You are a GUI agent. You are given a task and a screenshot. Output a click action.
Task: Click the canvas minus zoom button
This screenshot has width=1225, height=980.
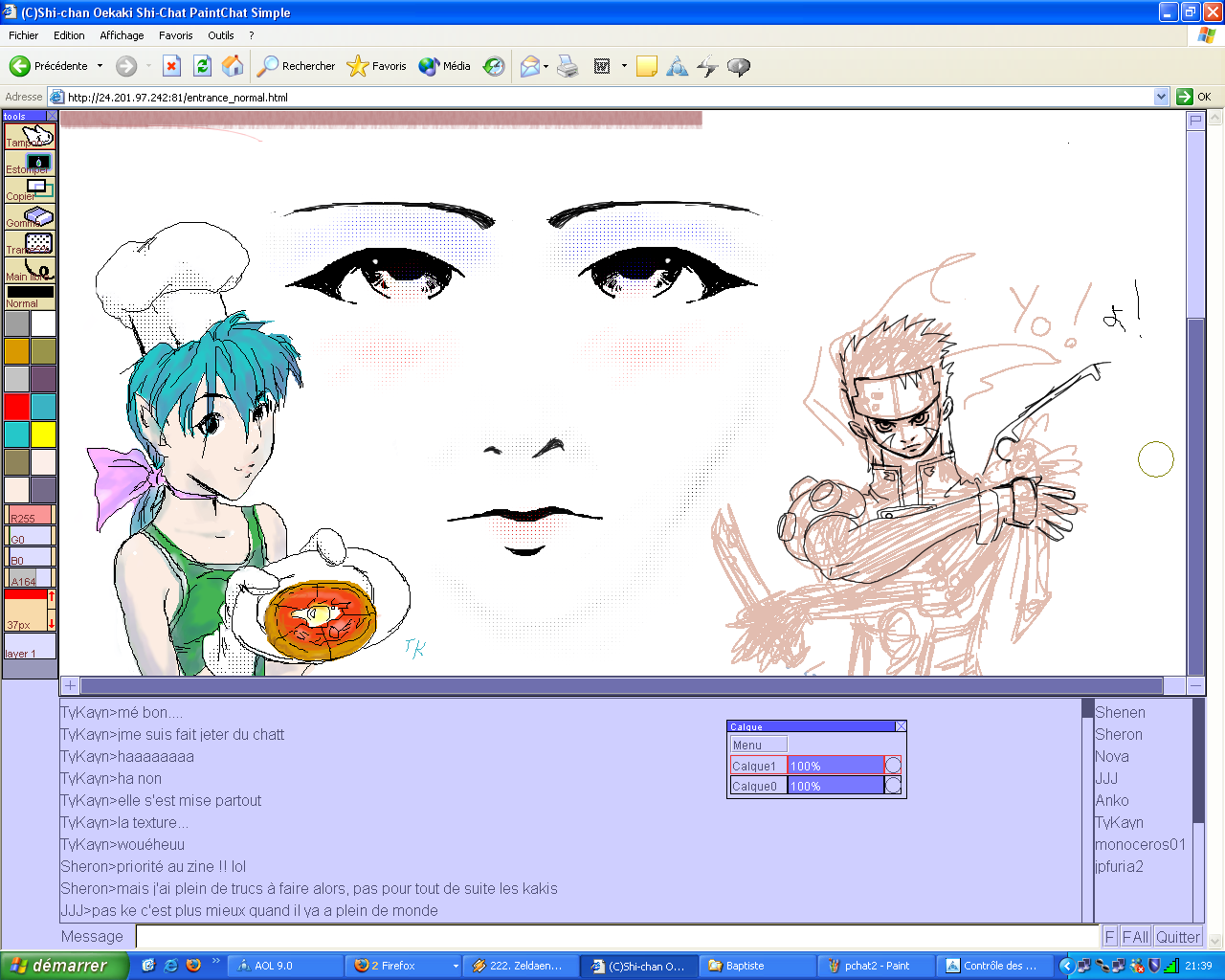pyautogui.click(x=1195, y=685)
